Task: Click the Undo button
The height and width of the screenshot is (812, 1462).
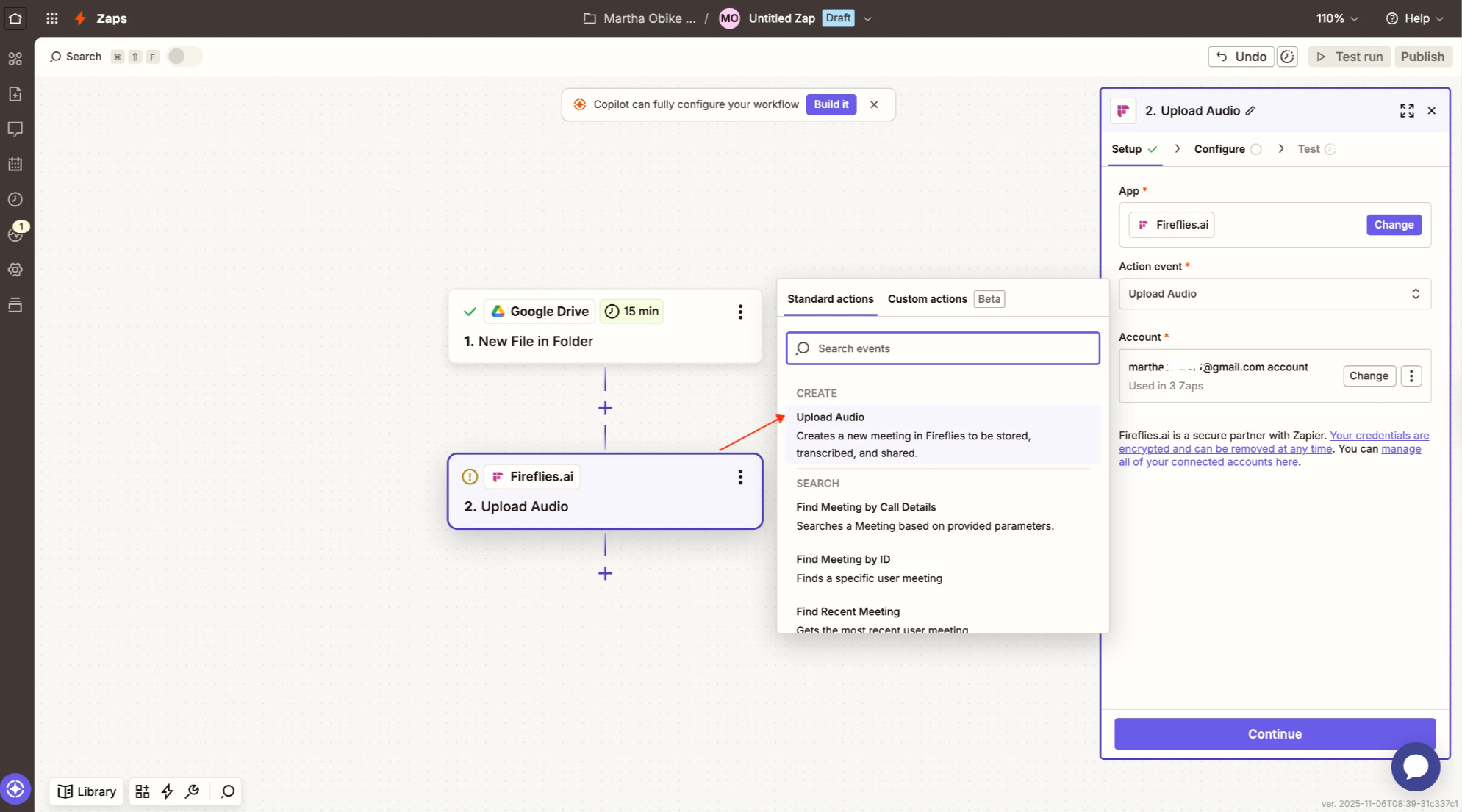Action: [x=1241, y=57]
